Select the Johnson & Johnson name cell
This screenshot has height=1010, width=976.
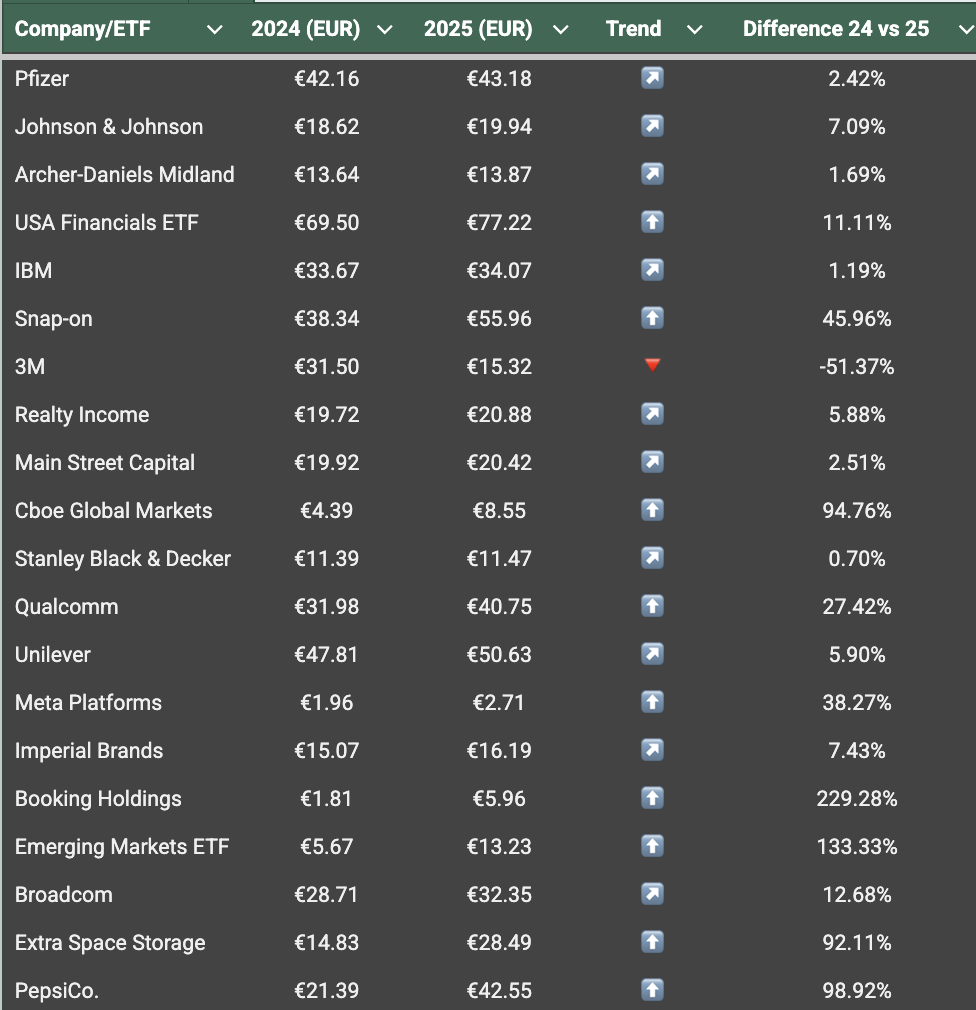click(109, 127)
